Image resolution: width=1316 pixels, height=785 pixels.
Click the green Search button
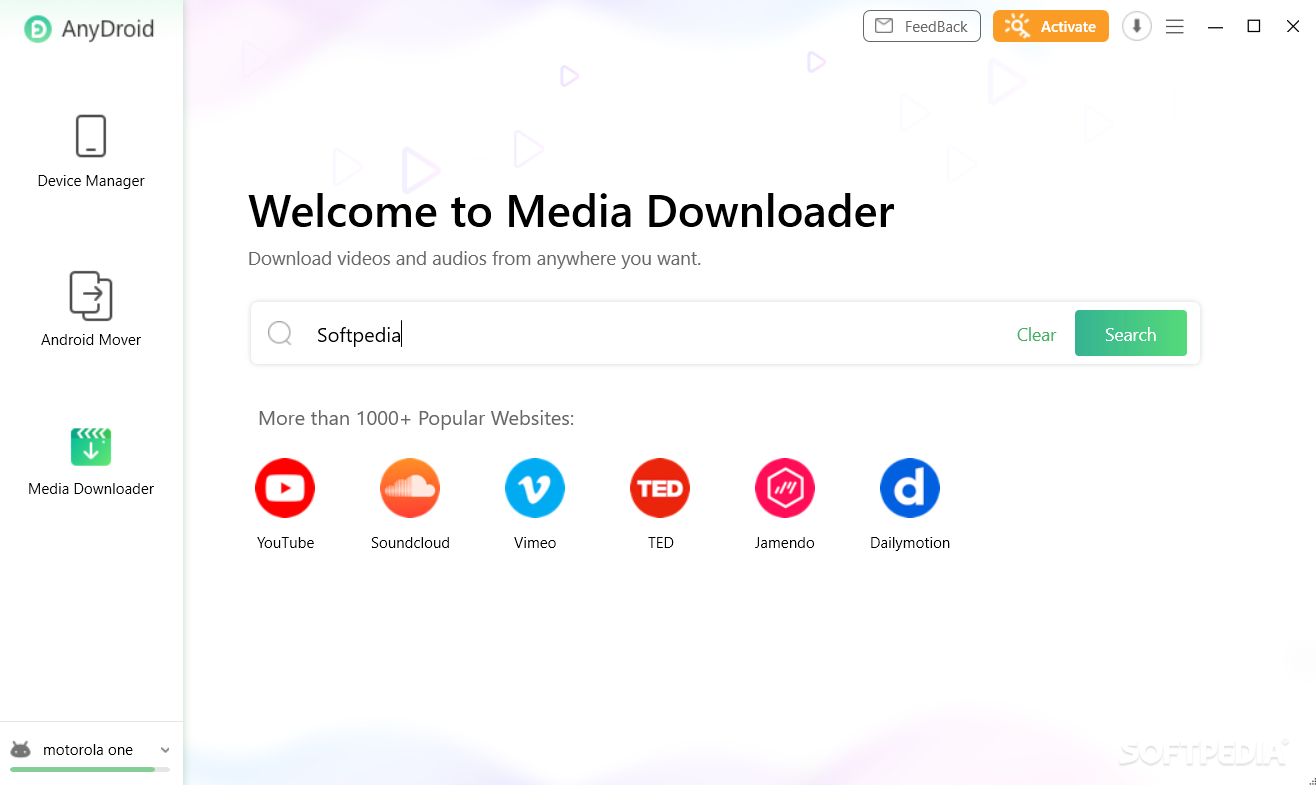tap(1131, 333)
